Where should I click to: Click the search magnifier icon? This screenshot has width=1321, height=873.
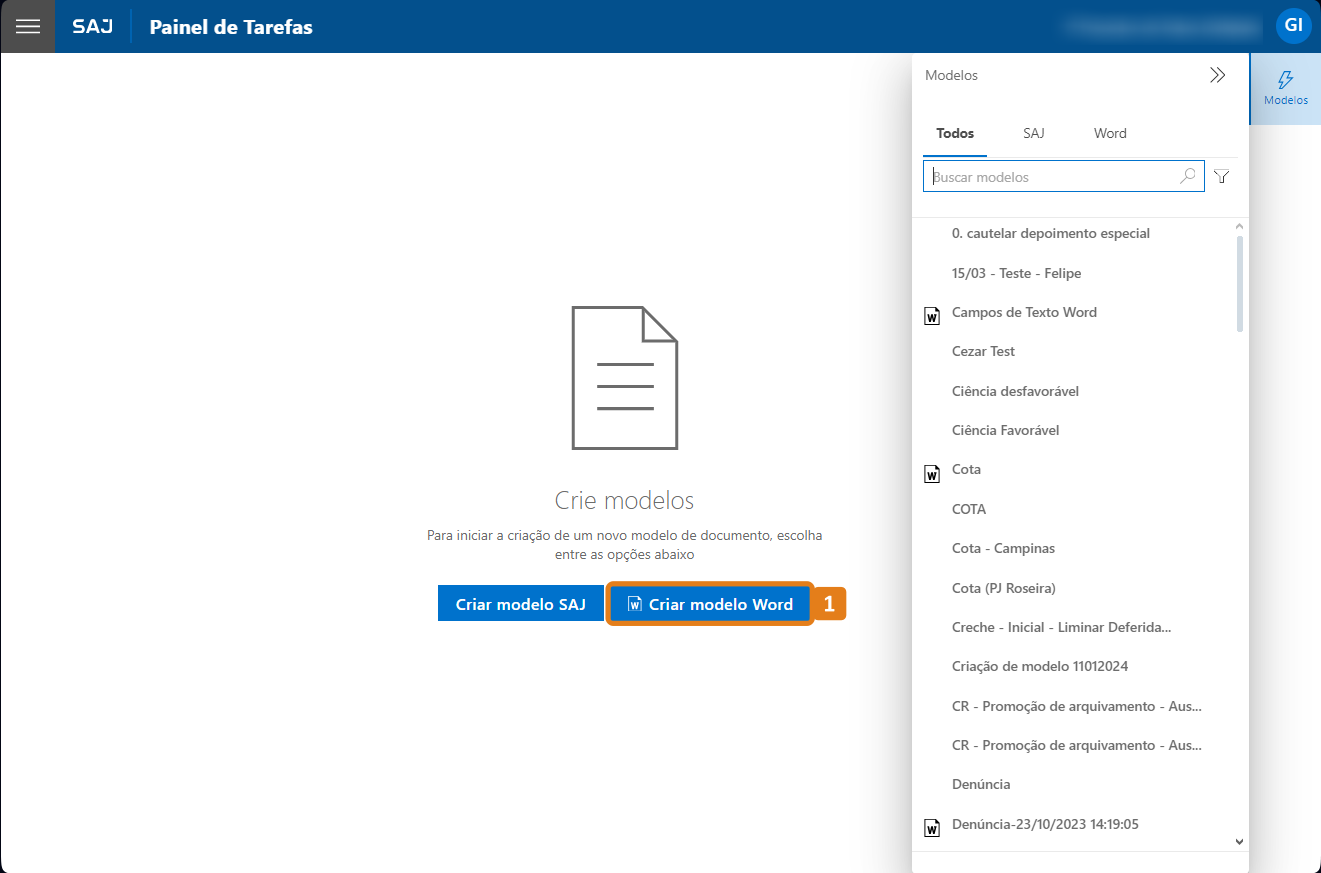click(x=1187, y=176)
